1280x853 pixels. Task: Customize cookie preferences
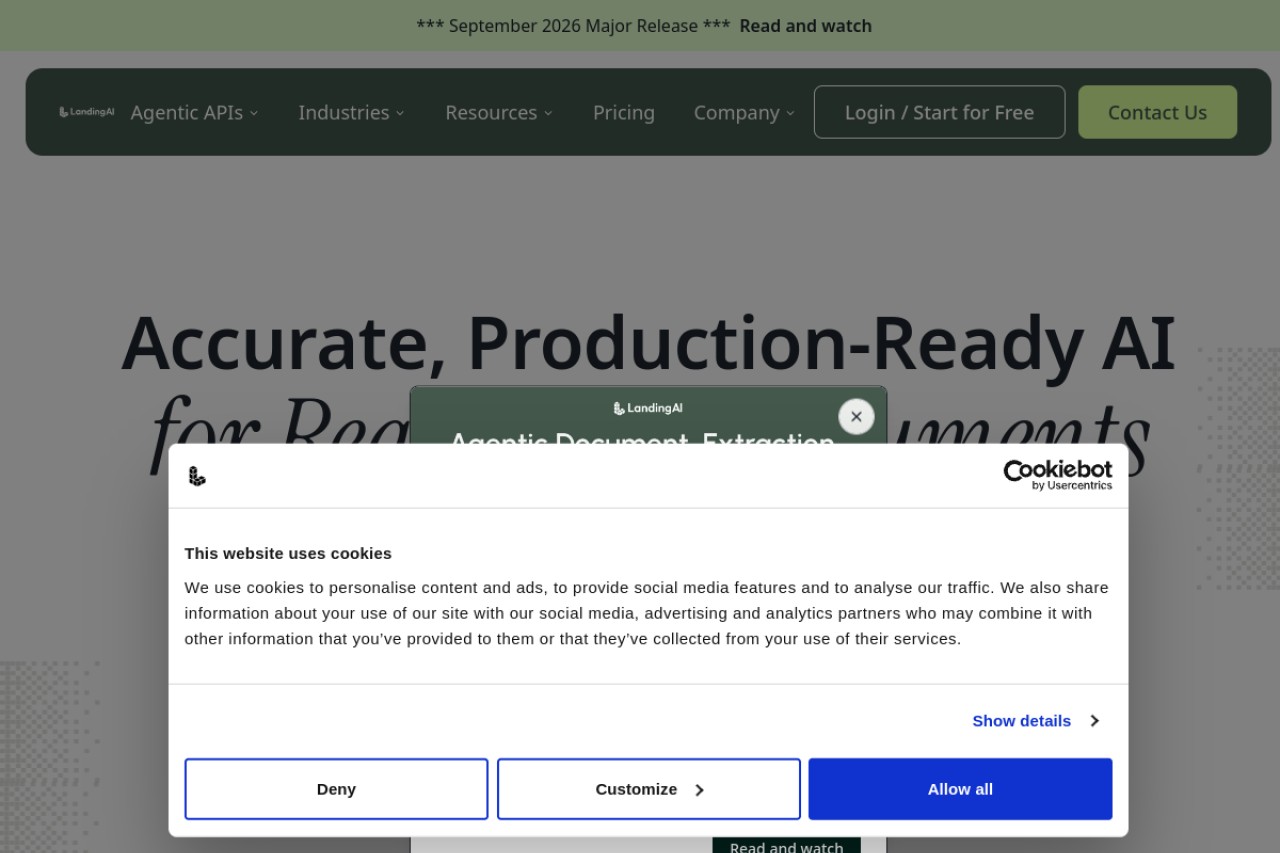click(x=649, y=789)
